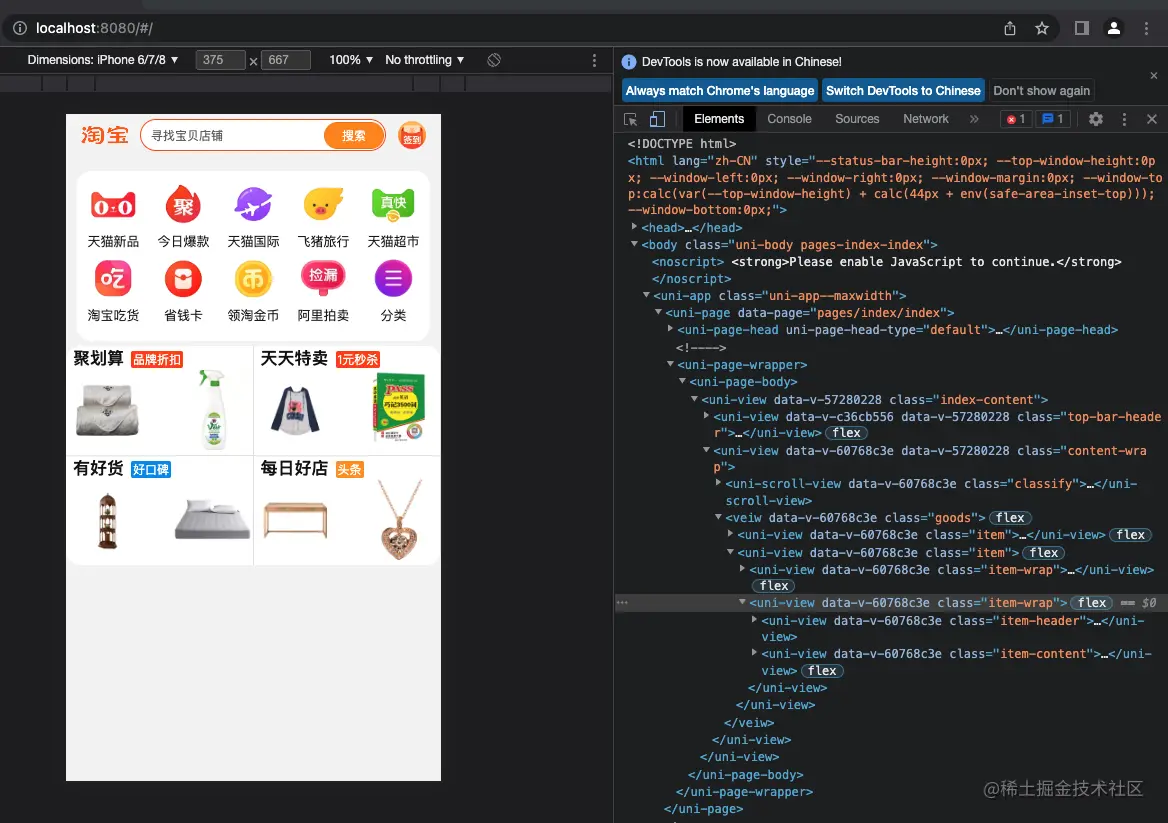Viewport: 1168px width, 823px height.
Task: Tap the 领淘金币 coin icon
Action: tap(253, 279)
